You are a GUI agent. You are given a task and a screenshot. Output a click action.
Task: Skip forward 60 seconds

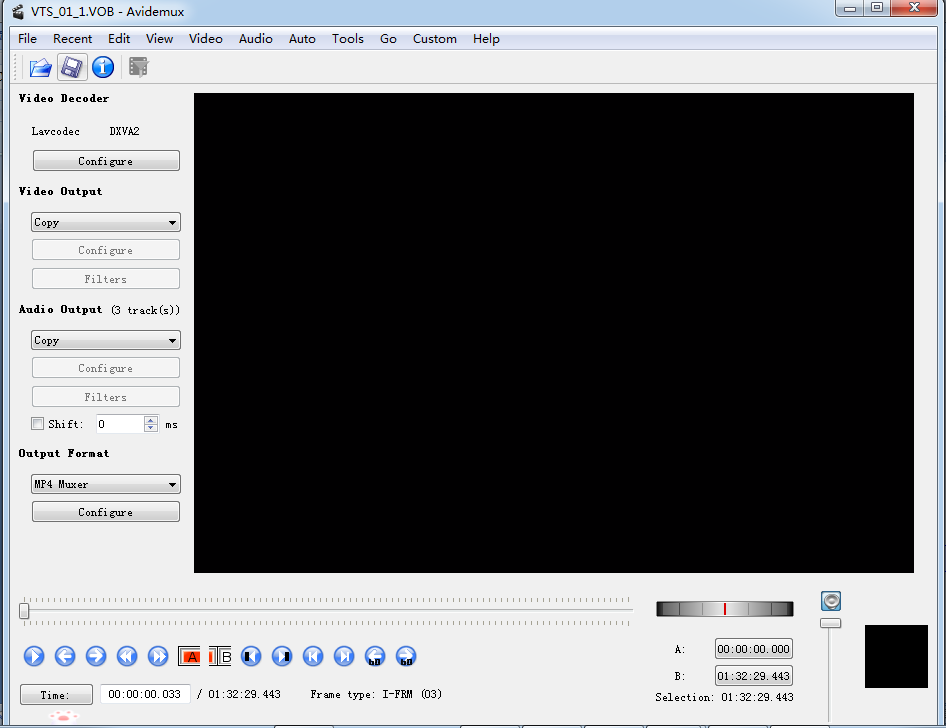pyautogui.click(x=406, y=657)
